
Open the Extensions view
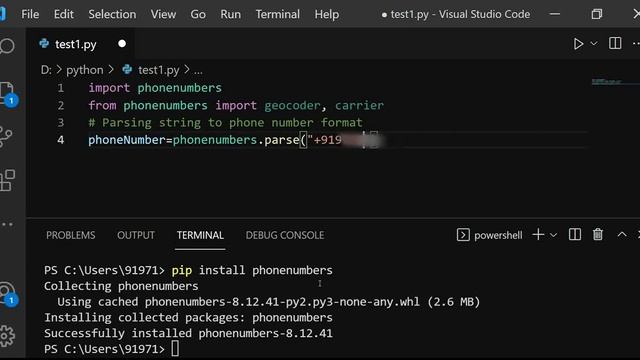tap(7, 180)
